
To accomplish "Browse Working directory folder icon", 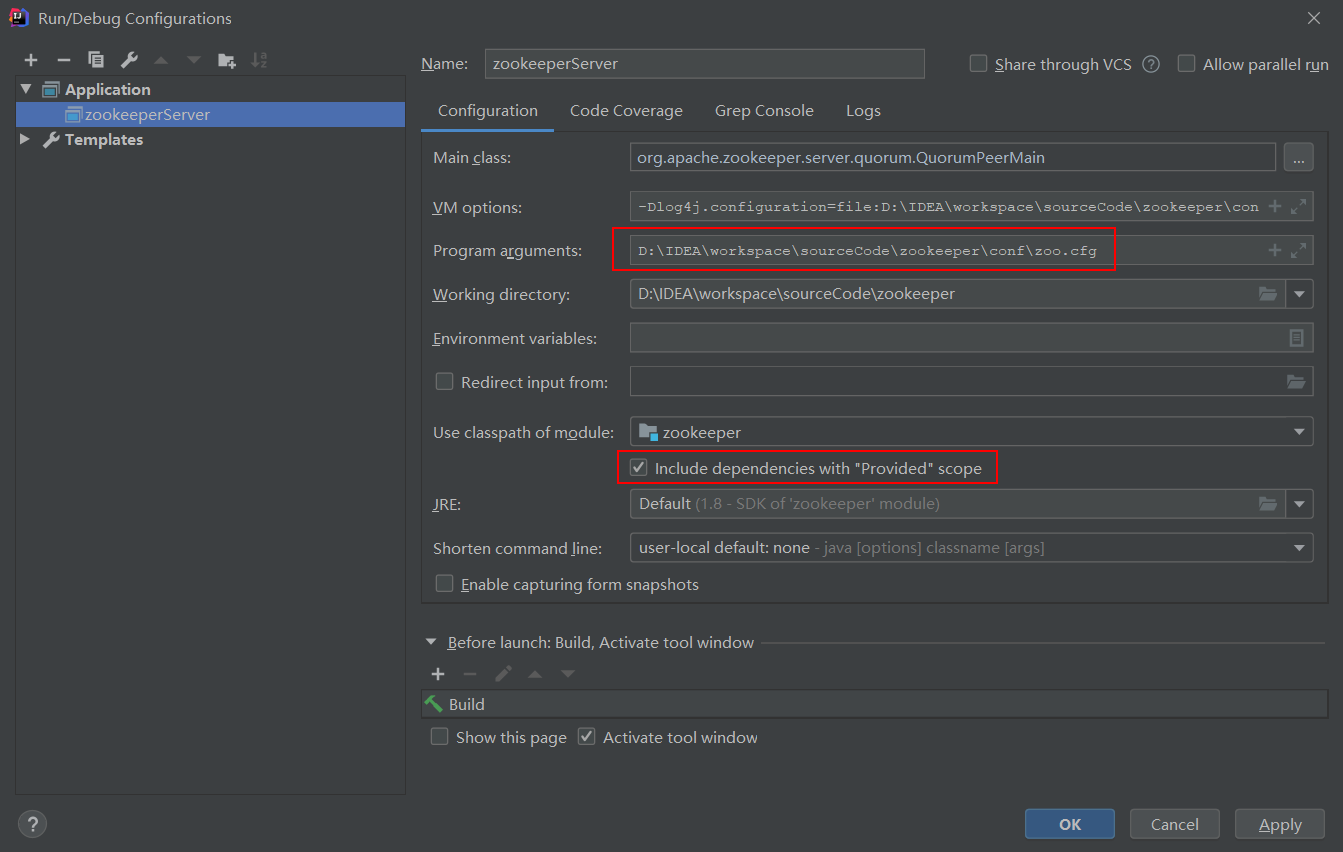I will click(x=1267, y=294).
